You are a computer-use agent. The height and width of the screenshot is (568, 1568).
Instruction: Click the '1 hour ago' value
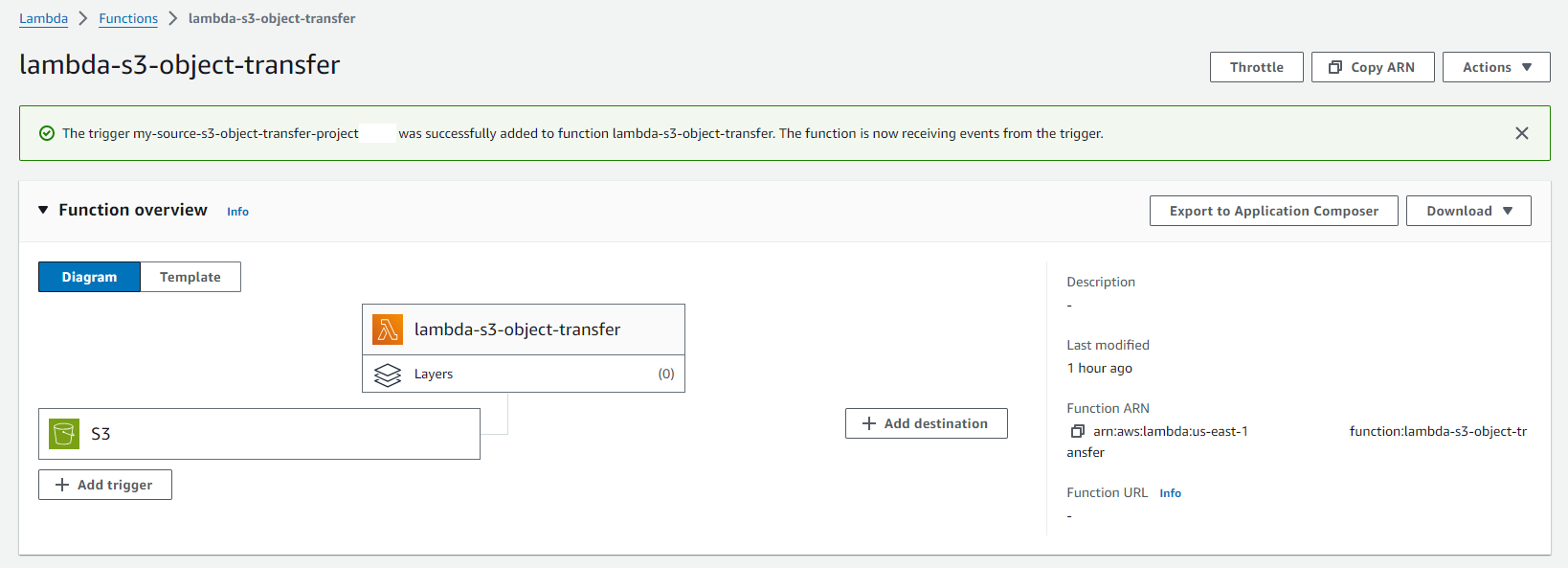click(x=1099, y=368)
